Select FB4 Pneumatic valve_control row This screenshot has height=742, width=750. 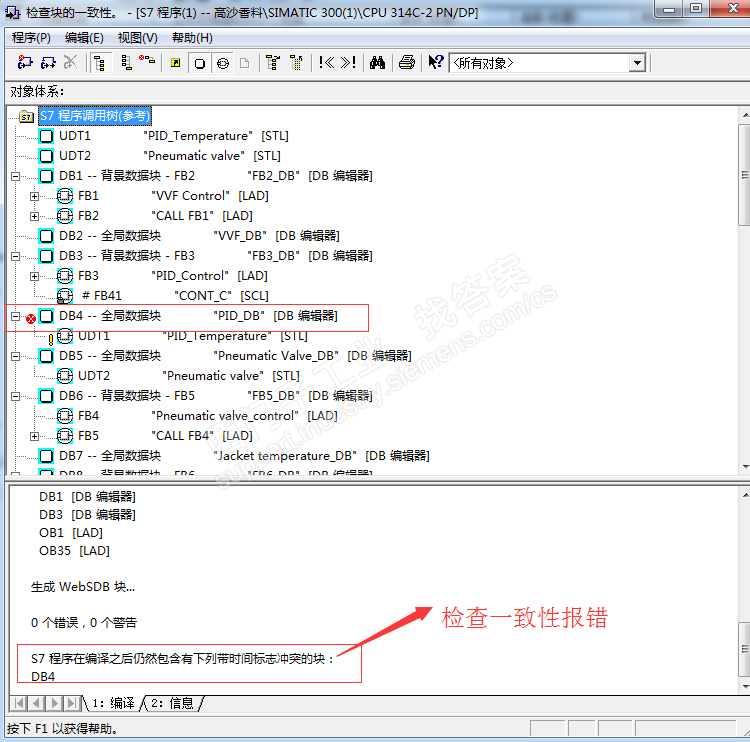coord(208,416)
